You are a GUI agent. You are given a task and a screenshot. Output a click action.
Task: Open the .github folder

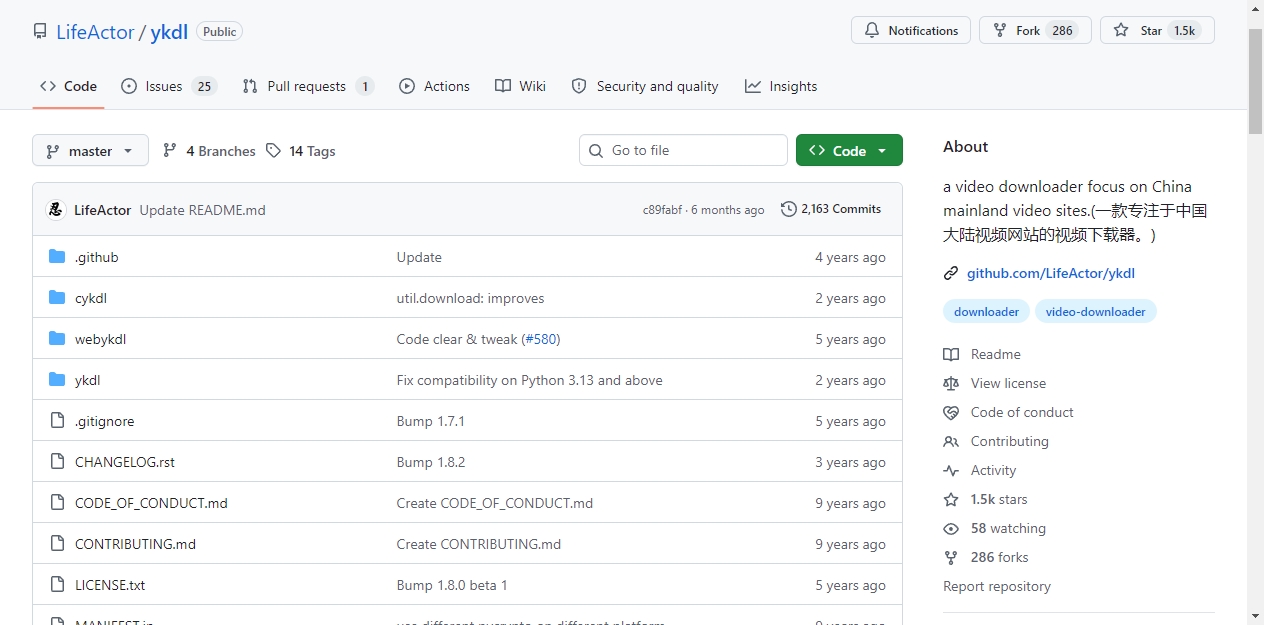97,257
